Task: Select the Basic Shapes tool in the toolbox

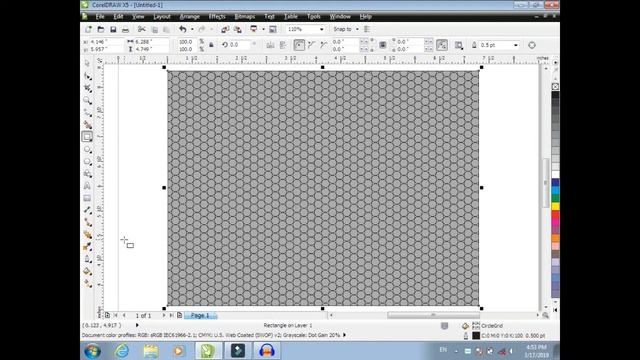Action: [x=87, y=174]
